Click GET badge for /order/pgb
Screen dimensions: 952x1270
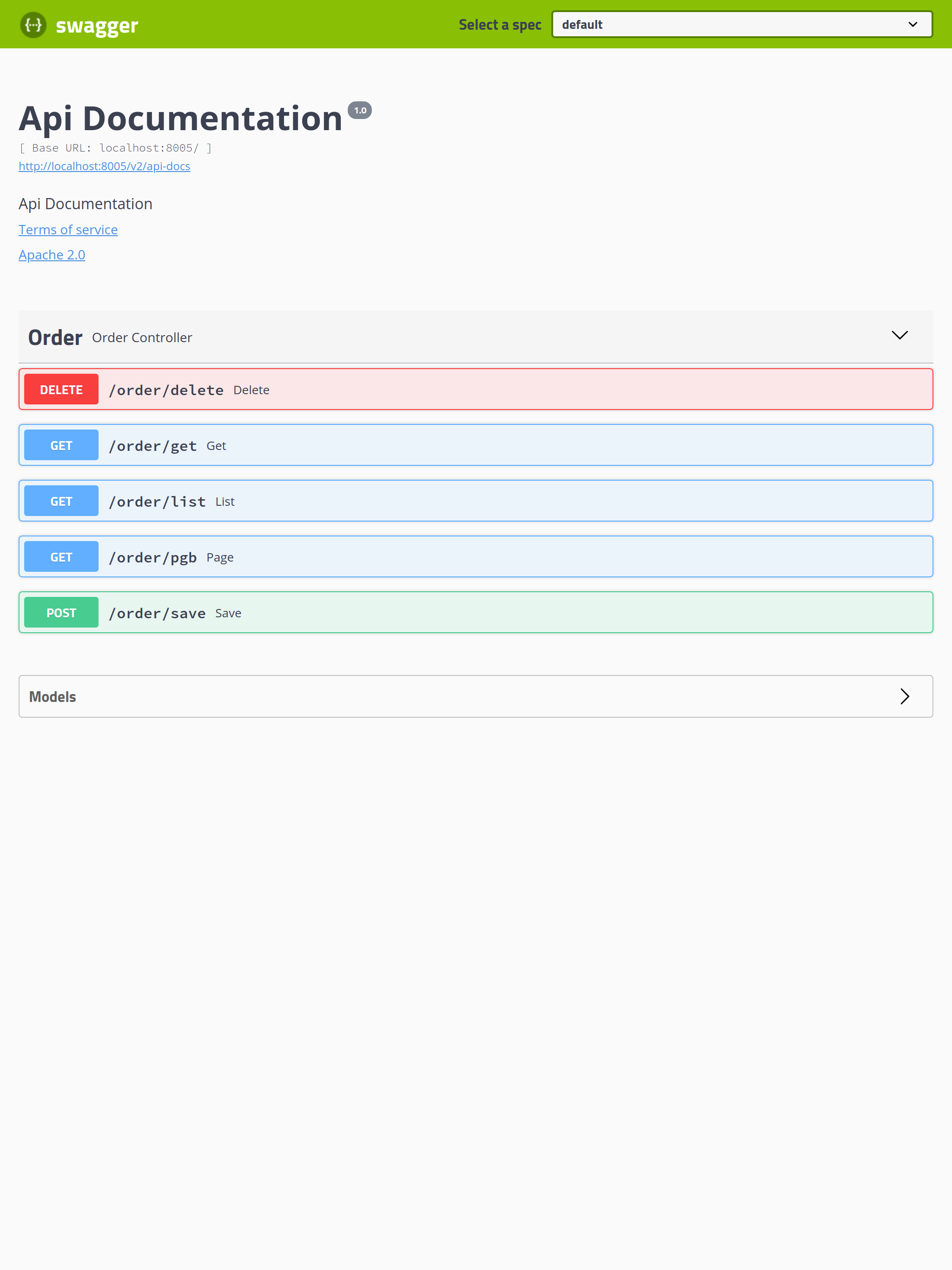(61, 557)
